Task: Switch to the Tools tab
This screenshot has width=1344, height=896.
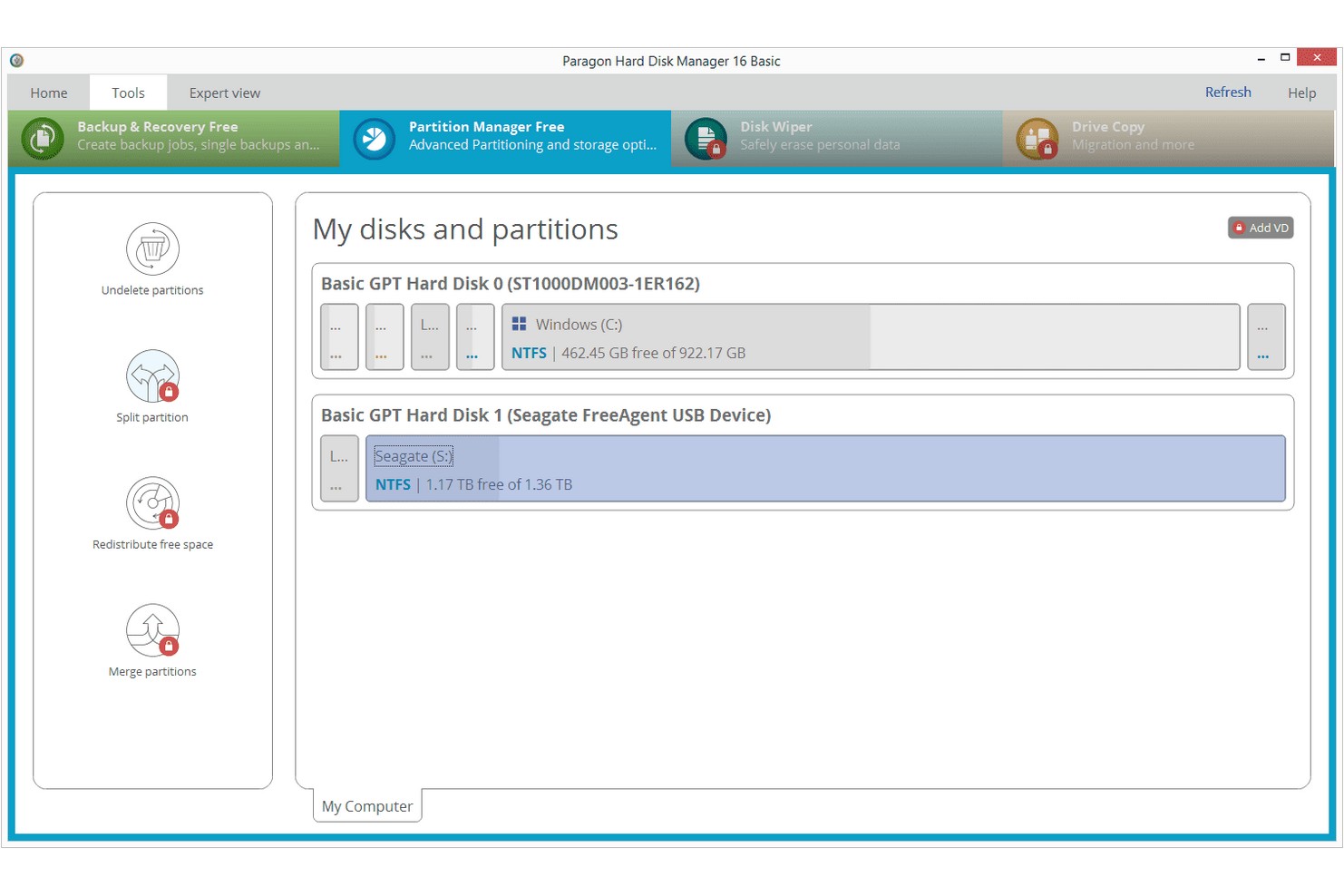Action: [x=128, y=93]
